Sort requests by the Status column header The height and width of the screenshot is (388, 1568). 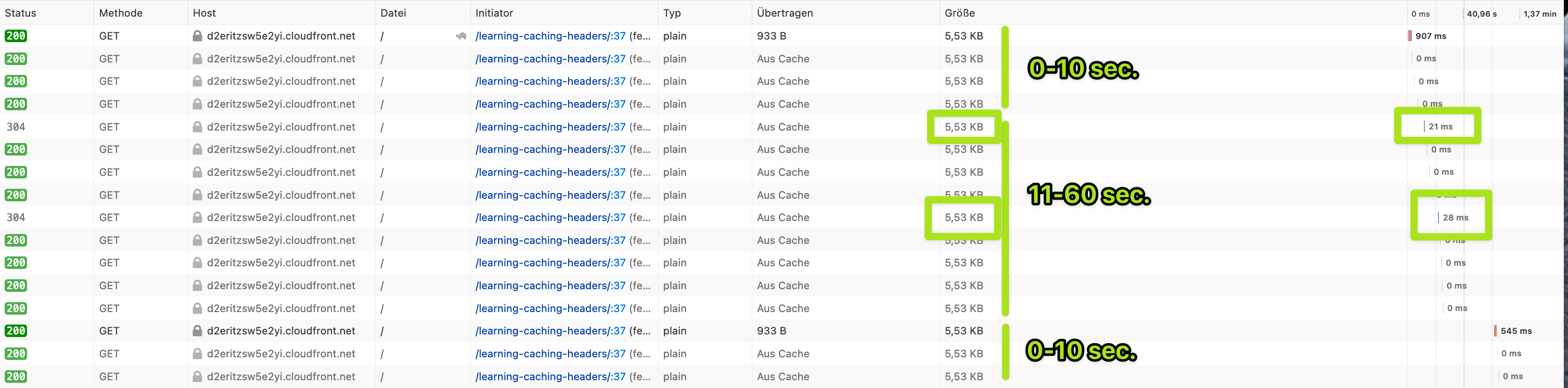pyautogui.click(x=21, y=13)
